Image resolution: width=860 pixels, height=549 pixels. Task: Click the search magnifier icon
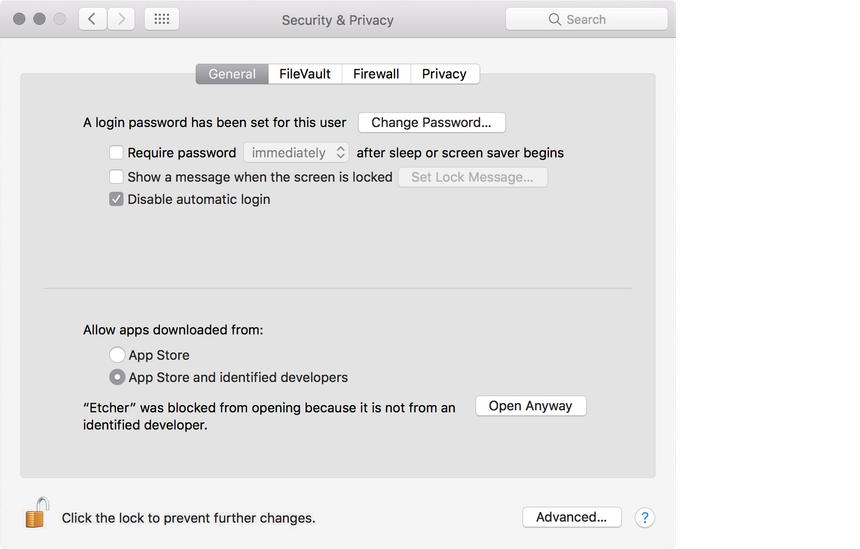click(x=555, y=19)
